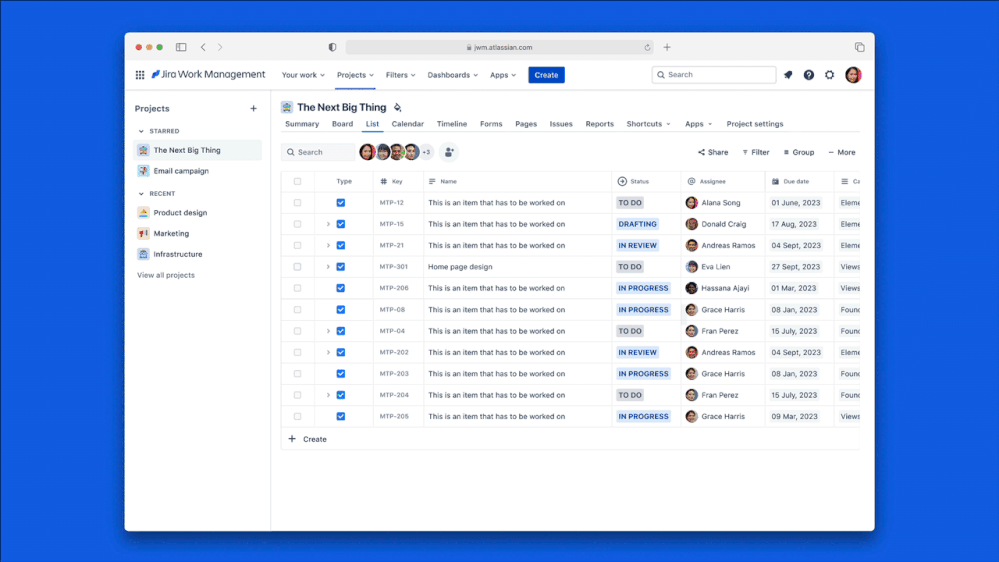Click Eva Lien's assignee avatar

pyautogui.click(x=691, y=267)
